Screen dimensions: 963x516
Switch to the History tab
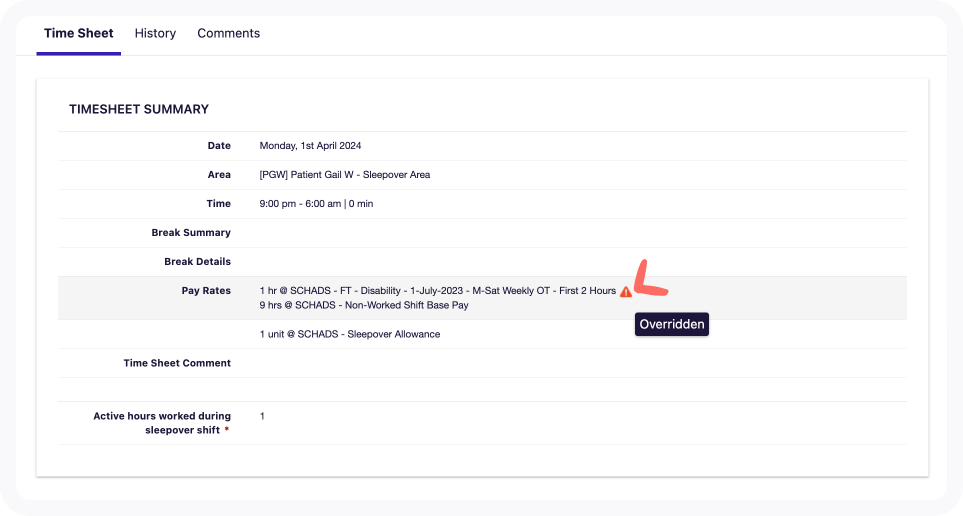[x=155, y=33]
